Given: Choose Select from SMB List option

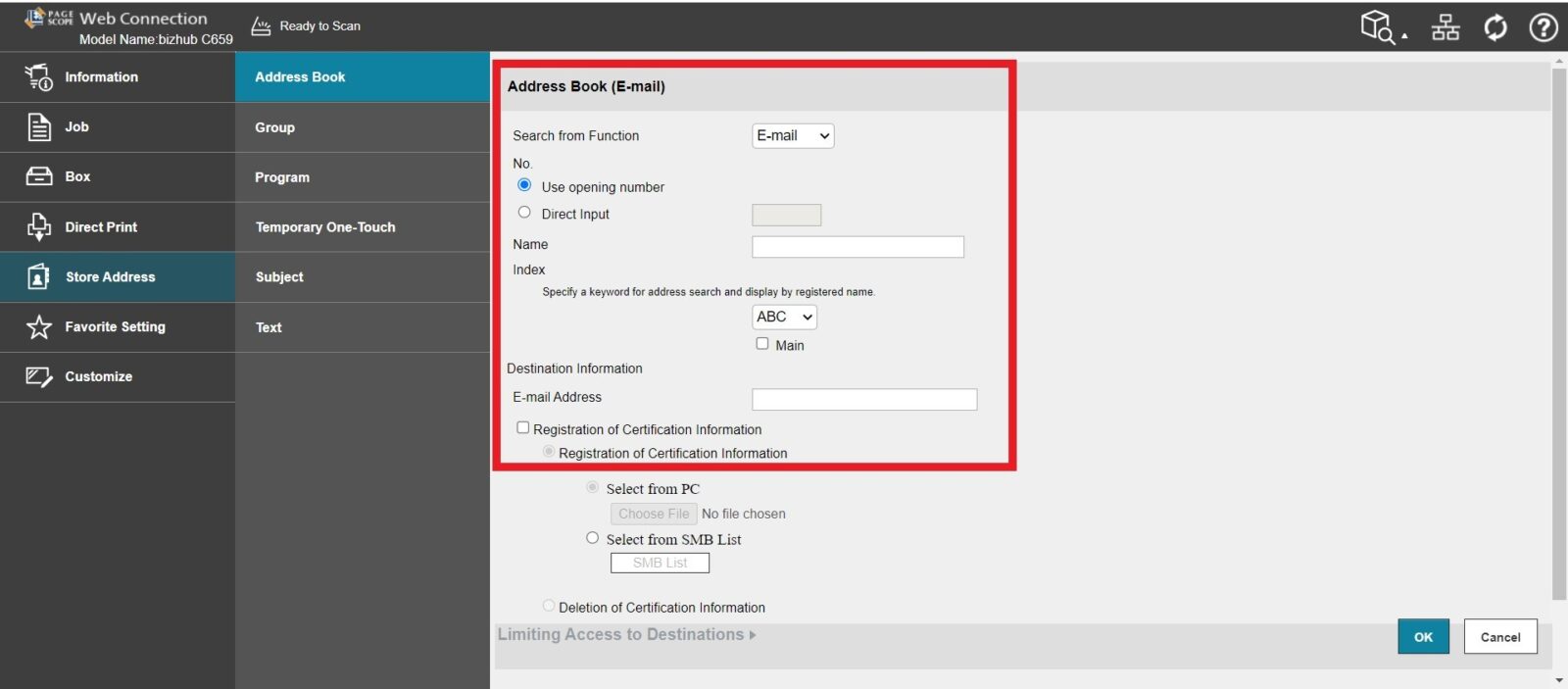Looking at the screenshot, I should tap(592, 538).
